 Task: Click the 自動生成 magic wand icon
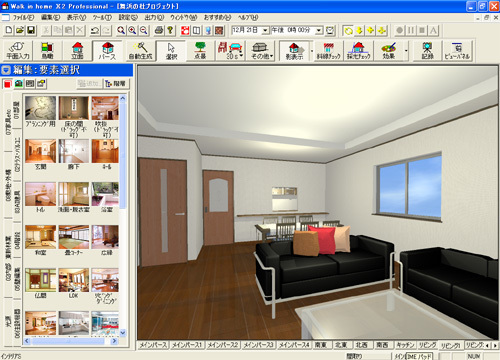pos(140,51)
